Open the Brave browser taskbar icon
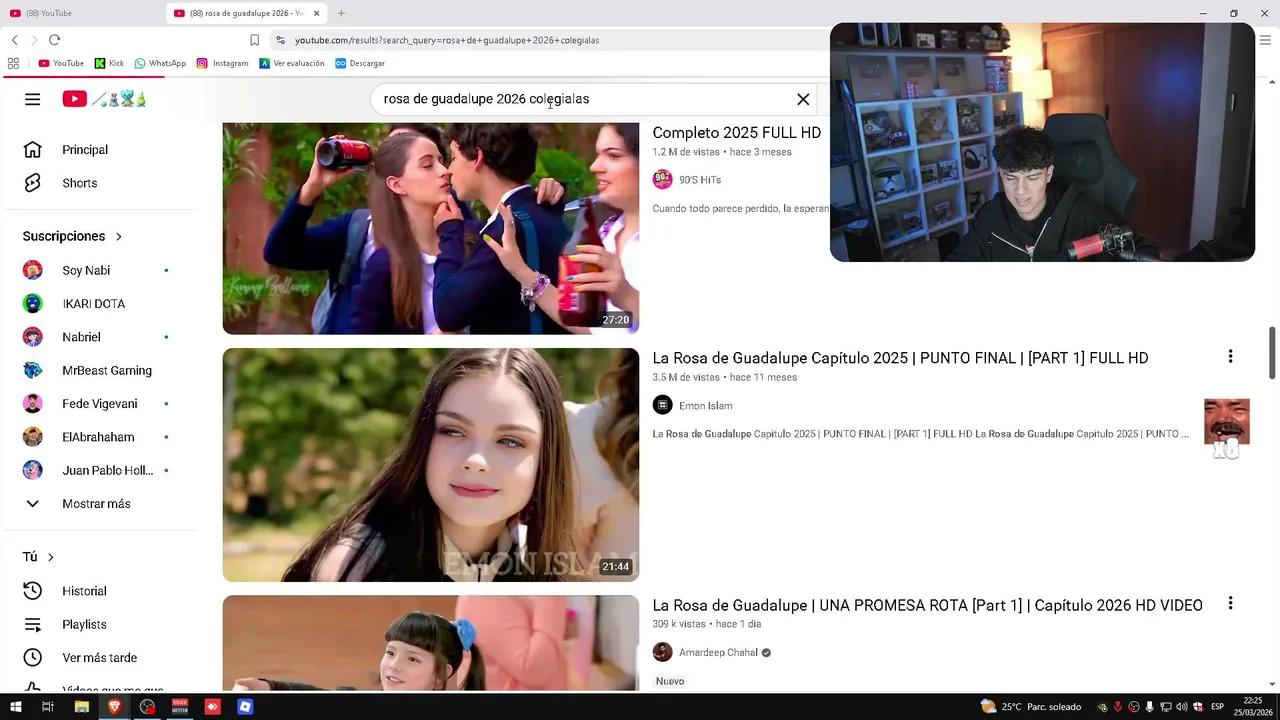The height and width of the screenshot is (720, 1280). pos(114,707)
